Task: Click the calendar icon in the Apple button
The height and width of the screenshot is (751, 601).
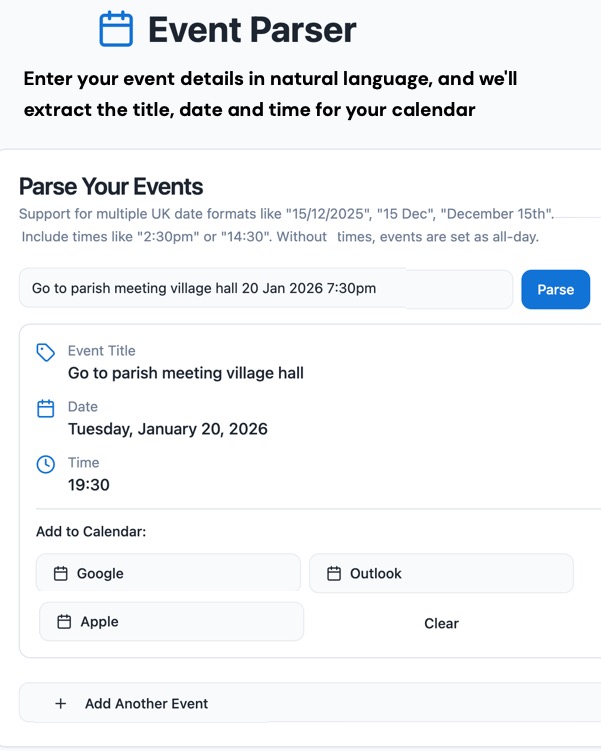Action: pyautogui.click(x=65, y=622)
